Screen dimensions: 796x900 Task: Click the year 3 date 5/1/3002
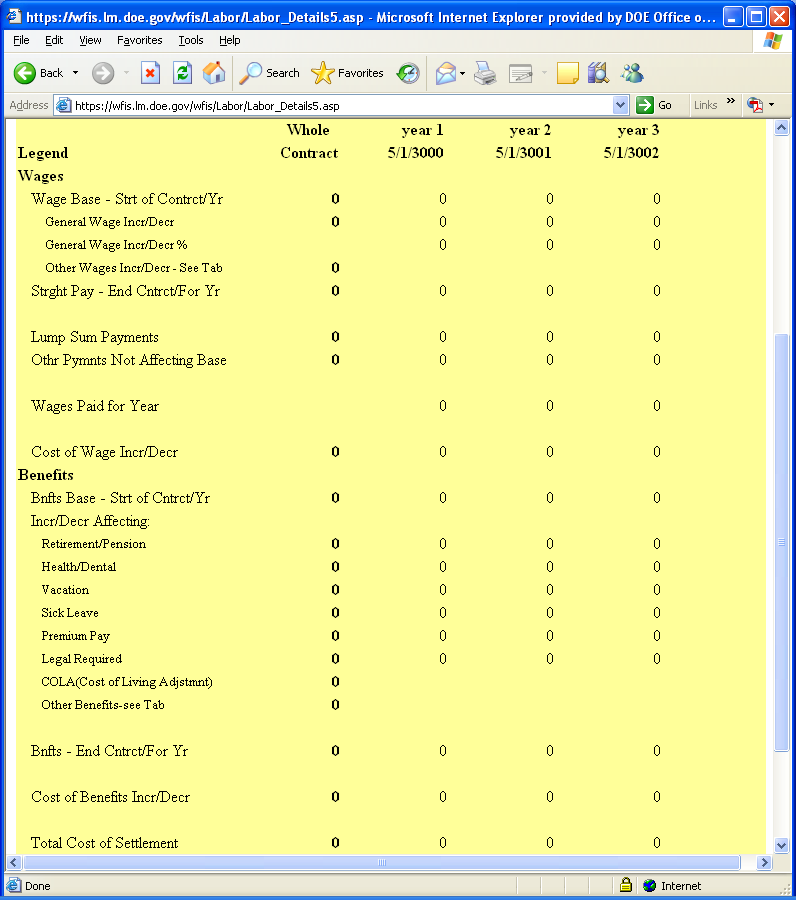631,153
